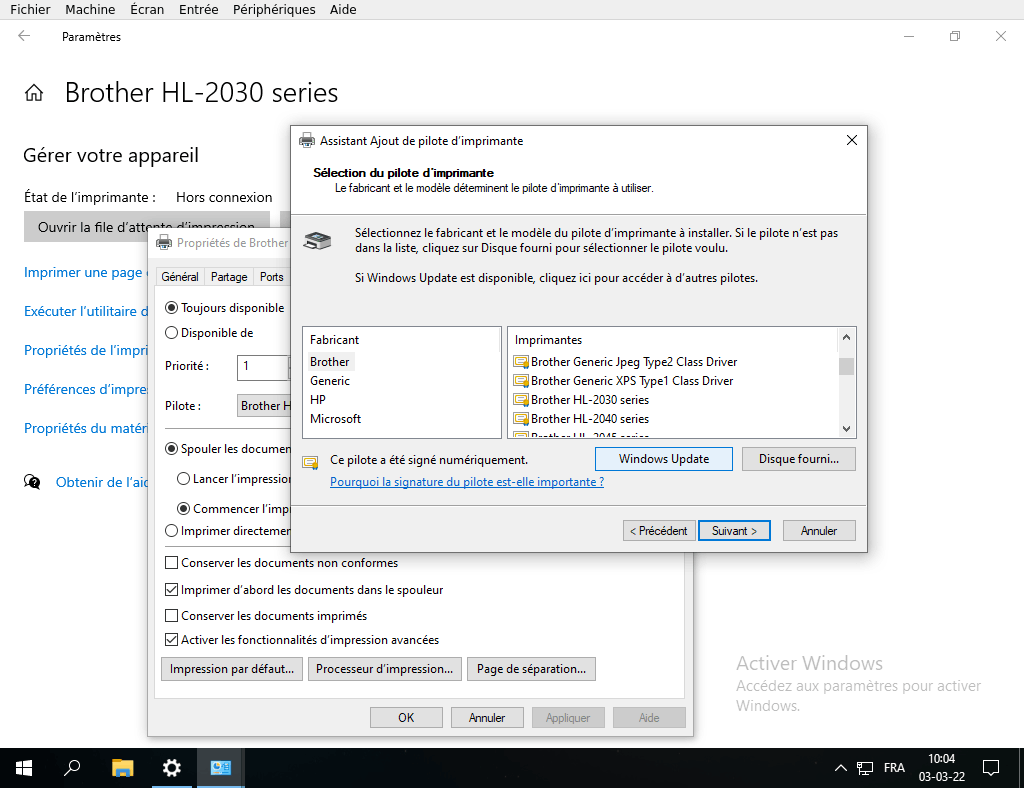Open the Entrée menu
This screenshot has height=788, width=1024.
pos(199,9)
